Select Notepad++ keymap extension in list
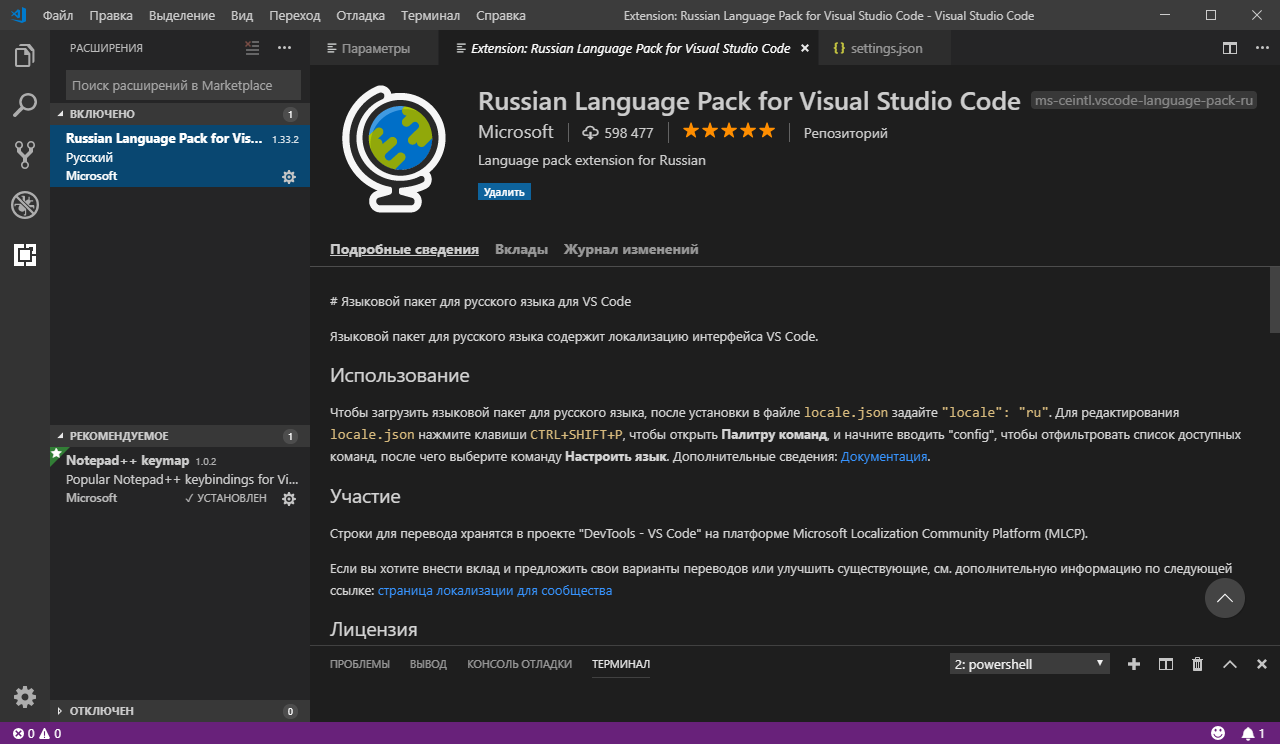The height and width of the screenshot is (744, 1280). tap(180, 479)
